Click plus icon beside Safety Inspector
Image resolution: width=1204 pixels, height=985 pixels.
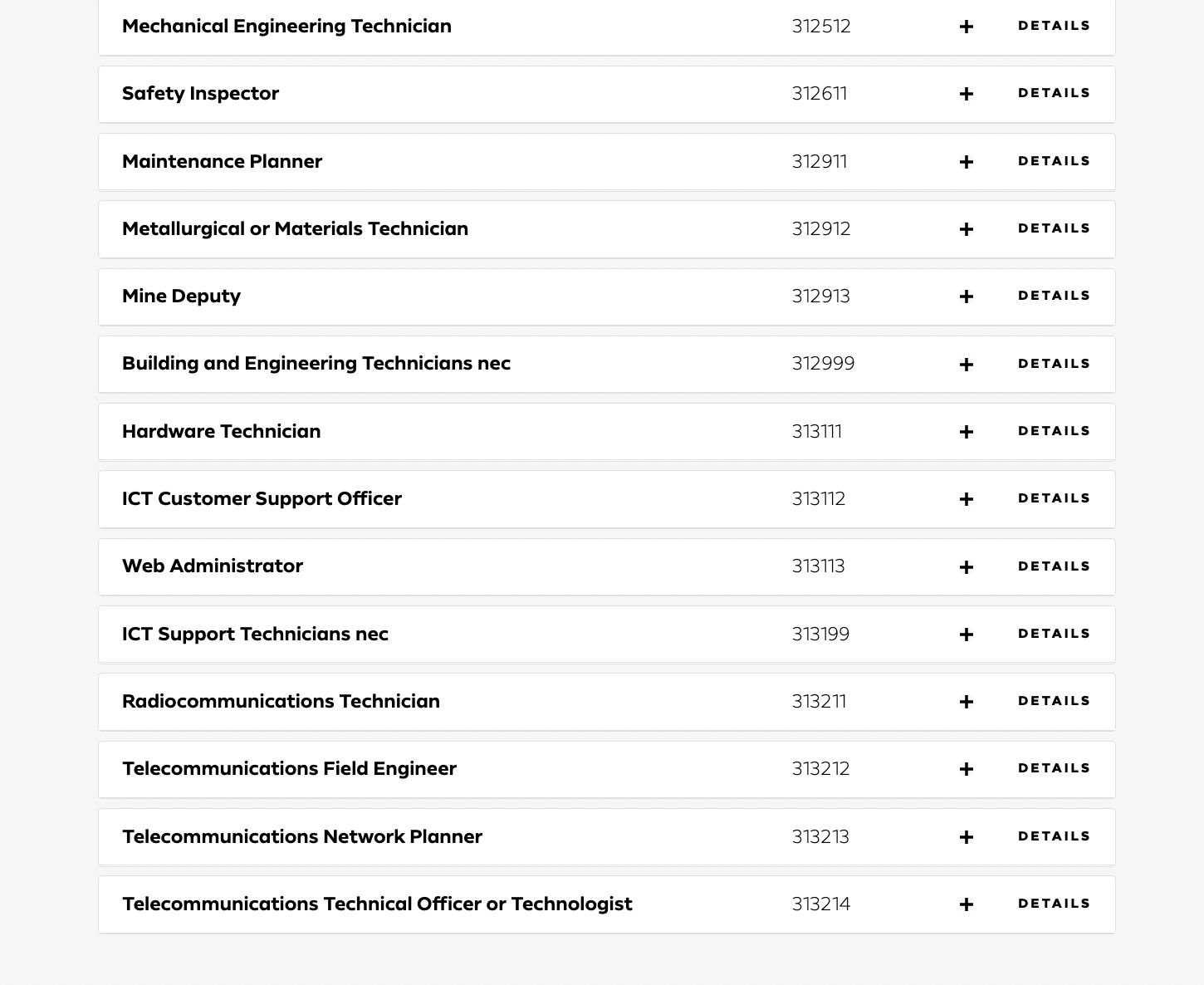[966, 94]
